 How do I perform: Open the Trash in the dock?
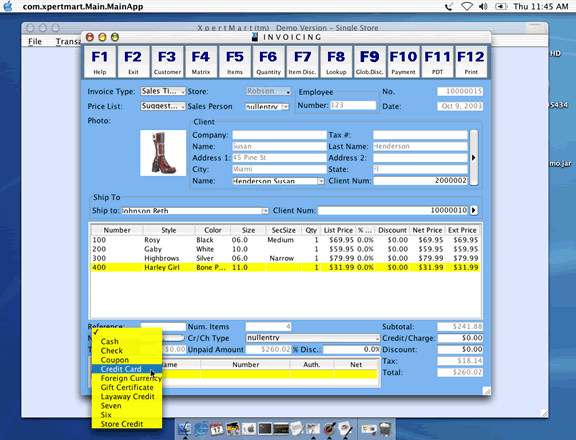click(x=385, y=428)
